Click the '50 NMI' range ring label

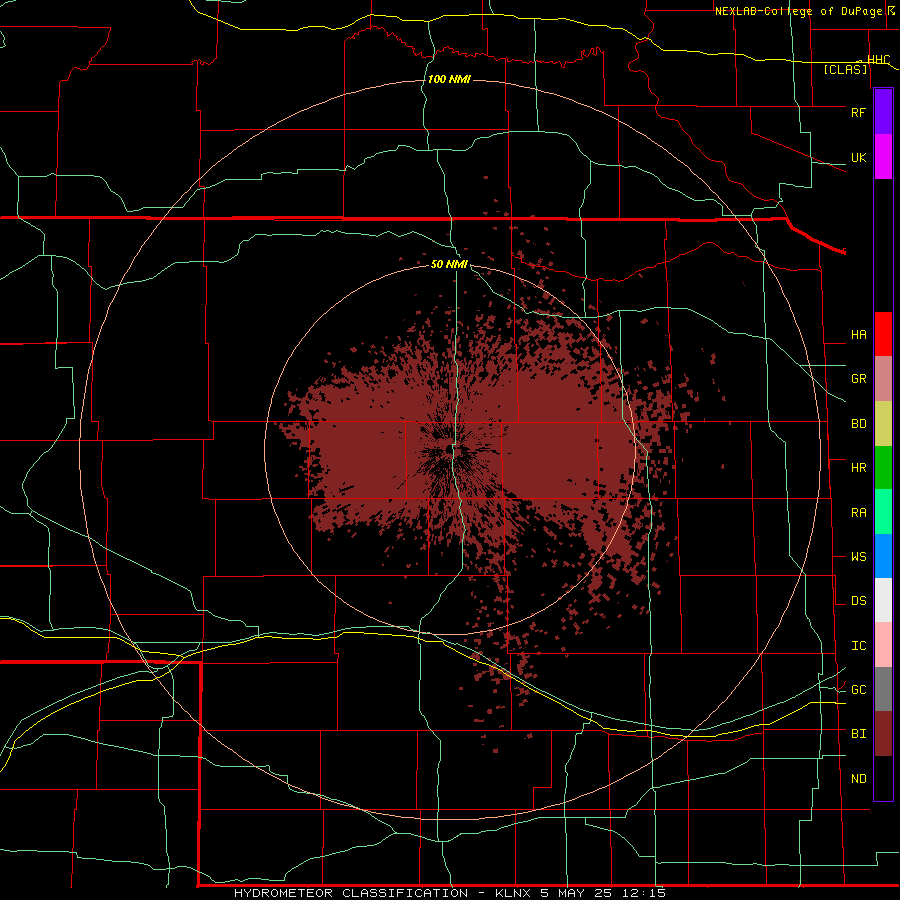[x=449, y=264]
